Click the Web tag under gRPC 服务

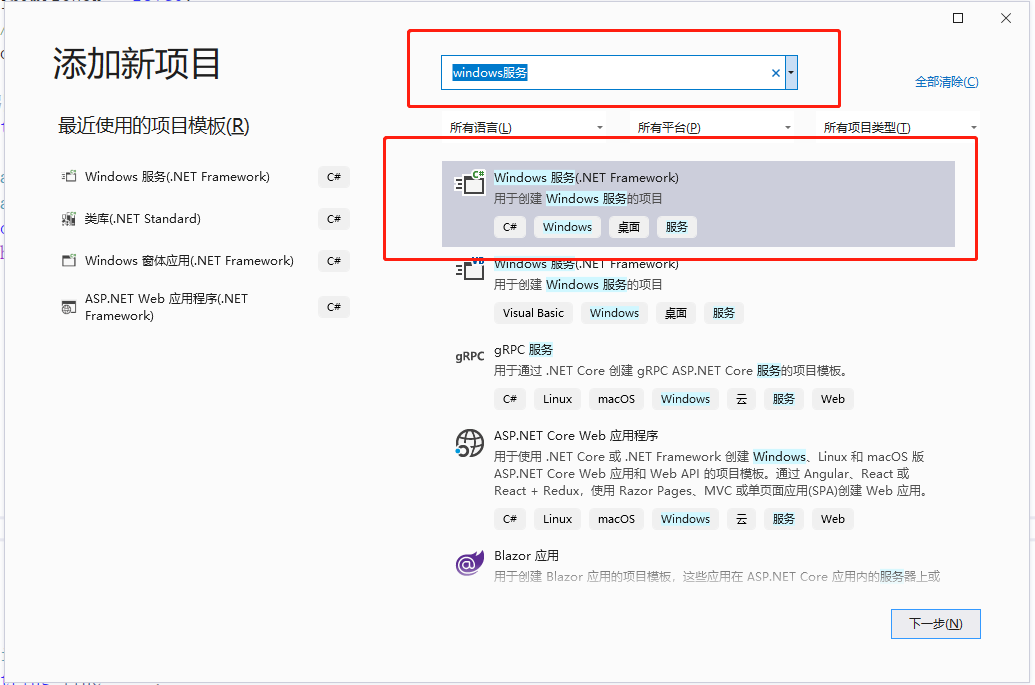tap(832, 399)
